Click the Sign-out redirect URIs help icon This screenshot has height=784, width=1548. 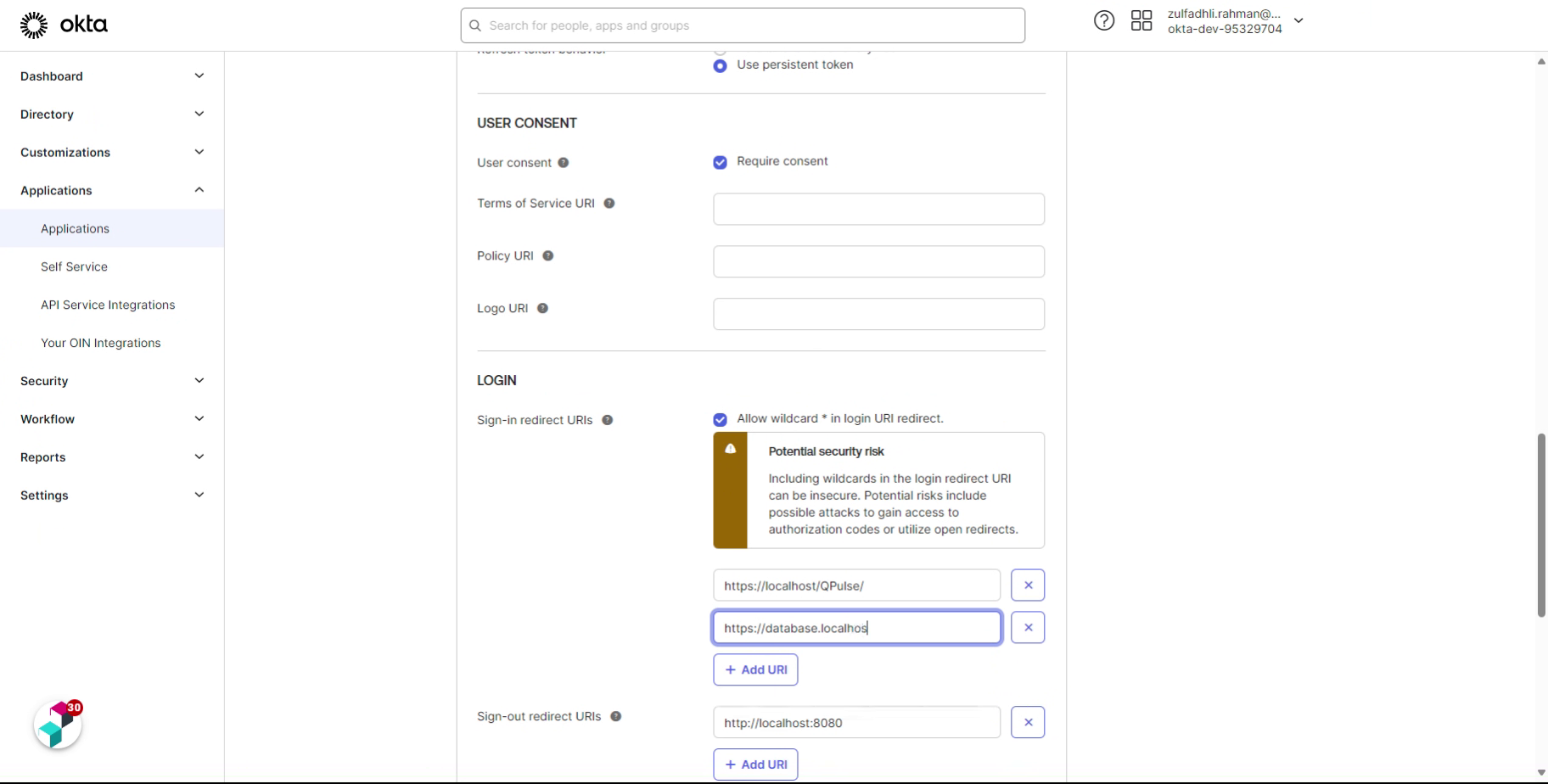(617, 716)
